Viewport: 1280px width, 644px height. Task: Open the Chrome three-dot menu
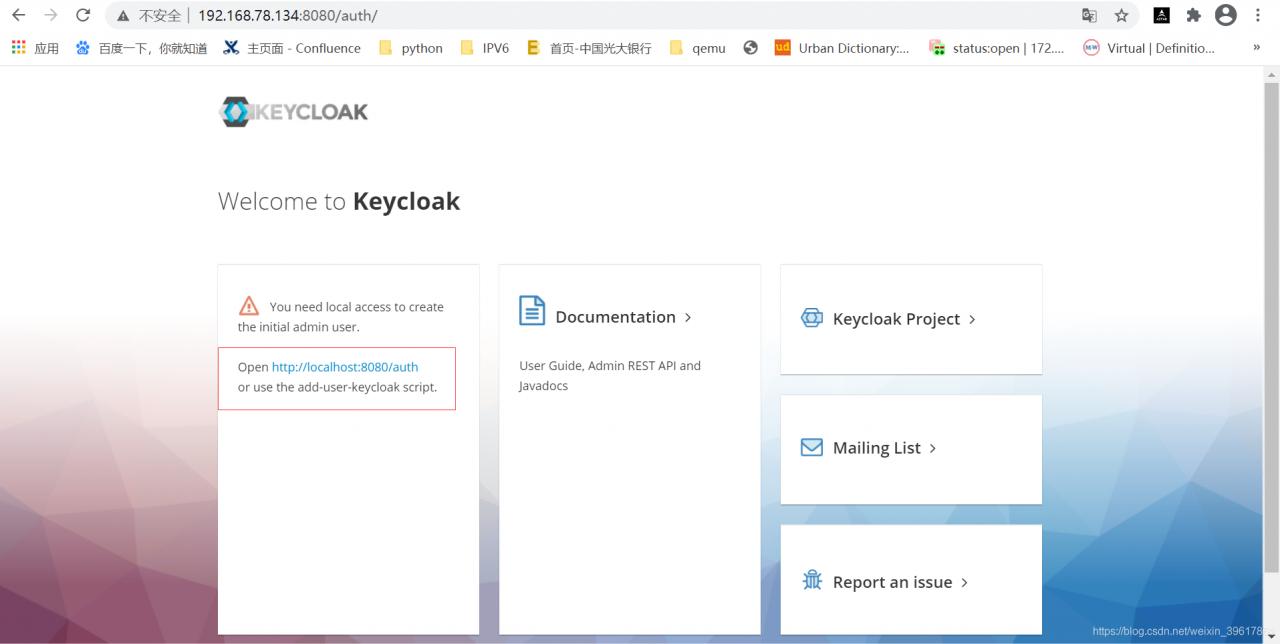tap(1258, 15)
